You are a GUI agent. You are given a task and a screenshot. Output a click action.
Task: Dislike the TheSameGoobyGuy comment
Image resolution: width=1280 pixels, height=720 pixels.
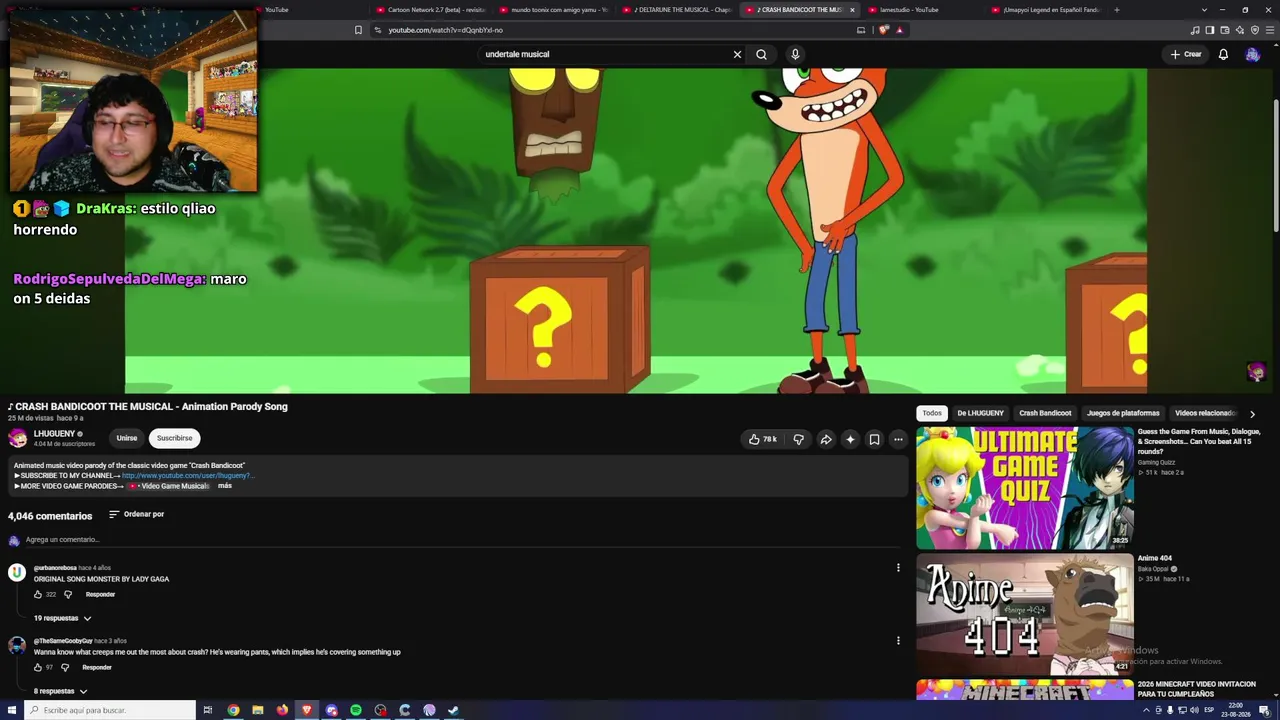click(65, 667)
